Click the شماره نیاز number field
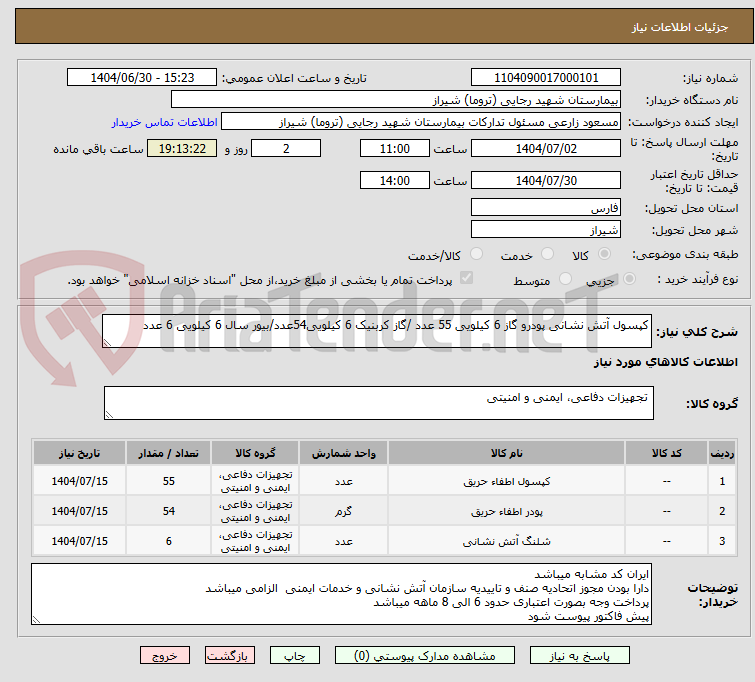The height and width of the screenshot is (682, 755). point(546,78)
